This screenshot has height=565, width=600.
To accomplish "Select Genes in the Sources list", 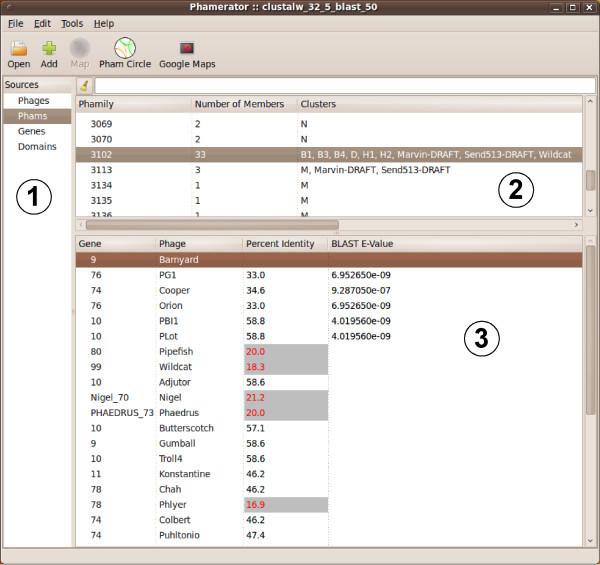I will (x=31, y=131).
